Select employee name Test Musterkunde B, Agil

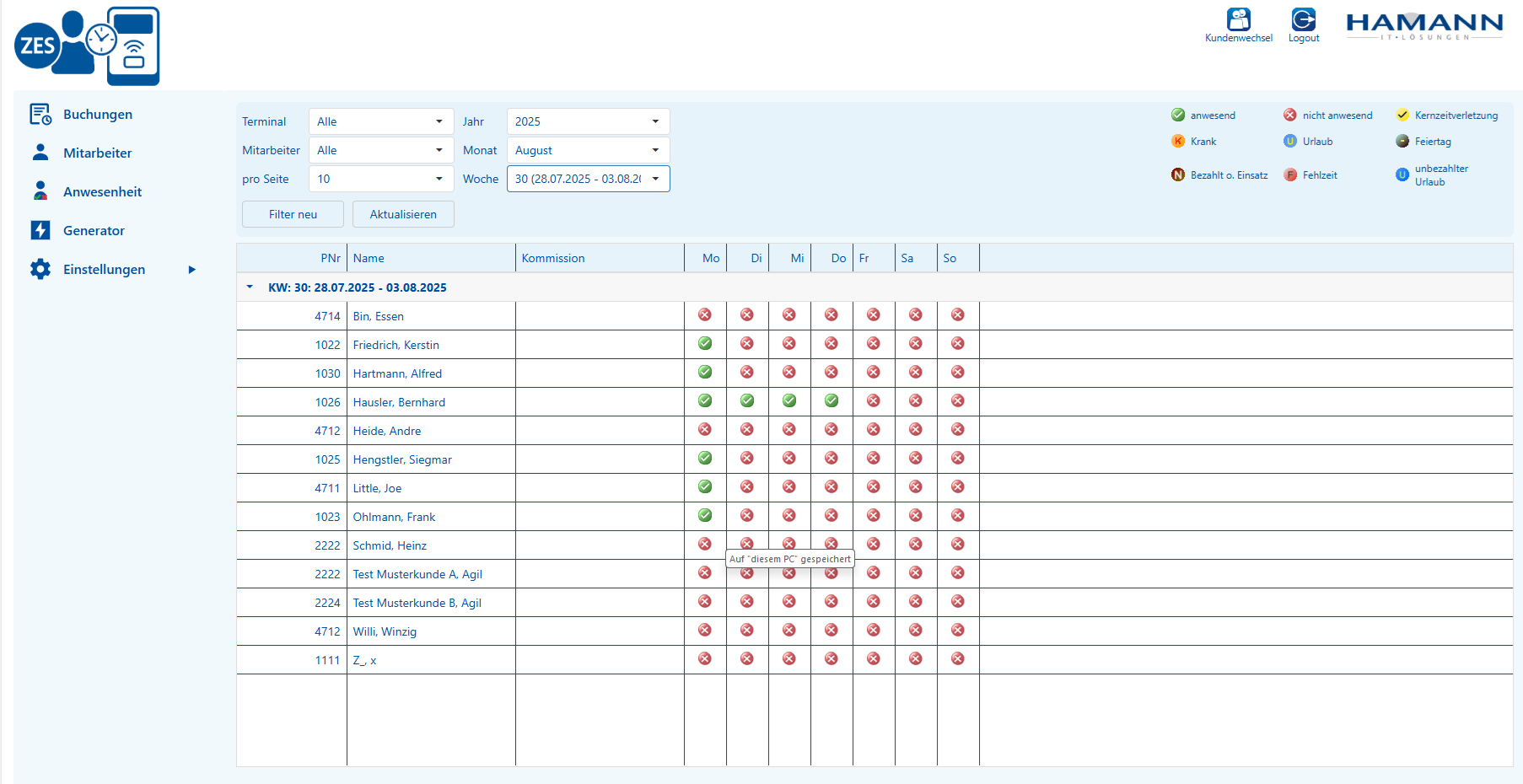pos(417,603)
